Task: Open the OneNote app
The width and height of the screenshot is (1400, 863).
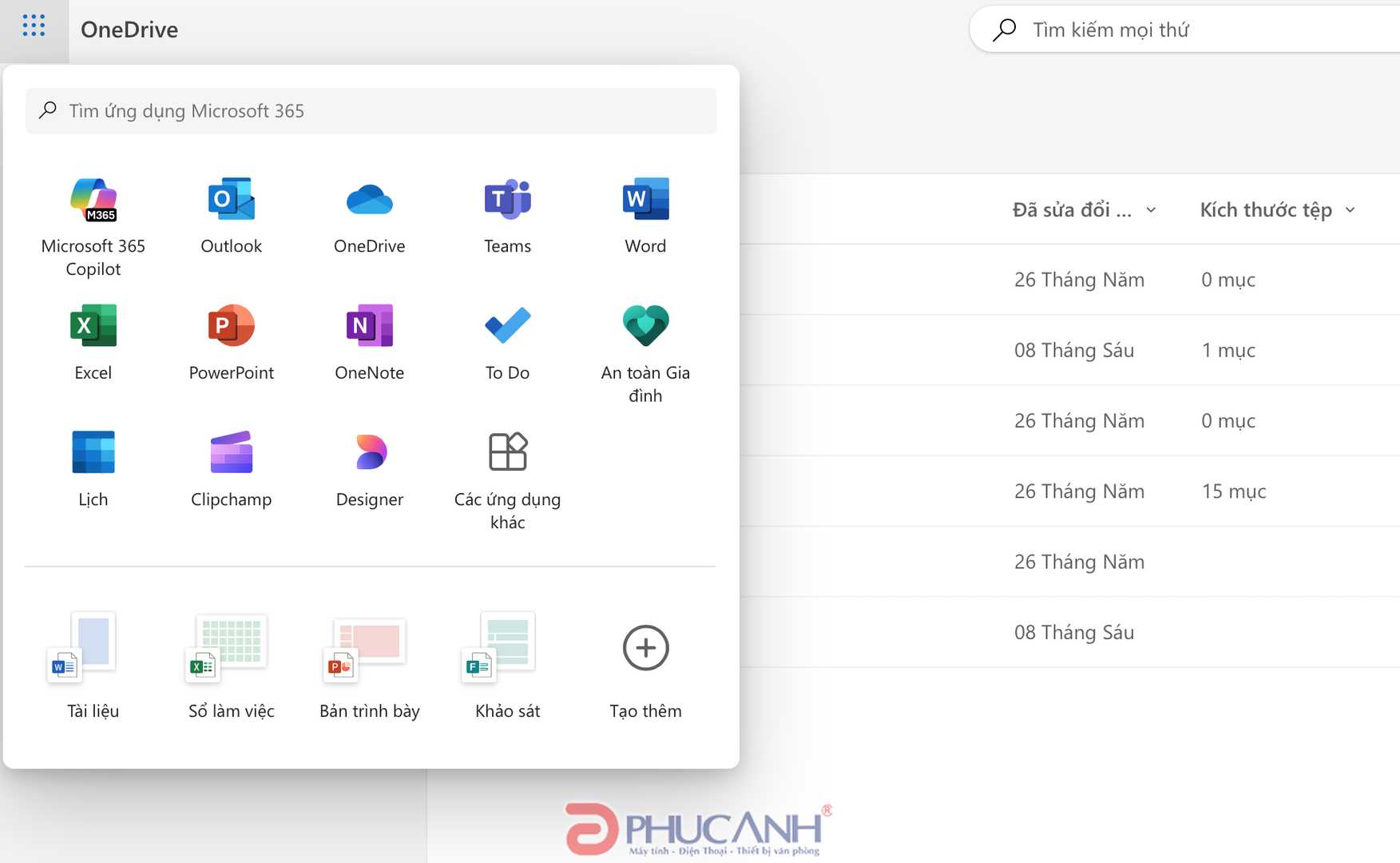Action: tap(369, 326)
